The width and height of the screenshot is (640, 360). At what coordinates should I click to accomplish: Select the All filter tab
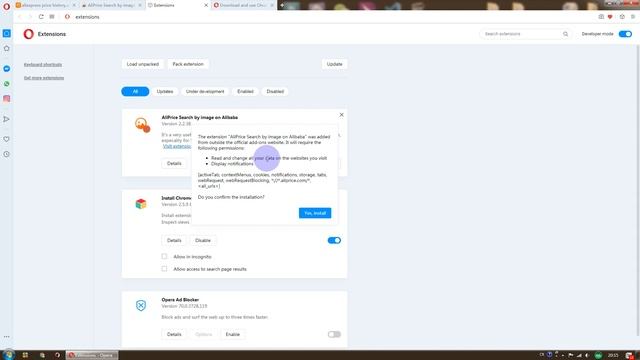135,91
